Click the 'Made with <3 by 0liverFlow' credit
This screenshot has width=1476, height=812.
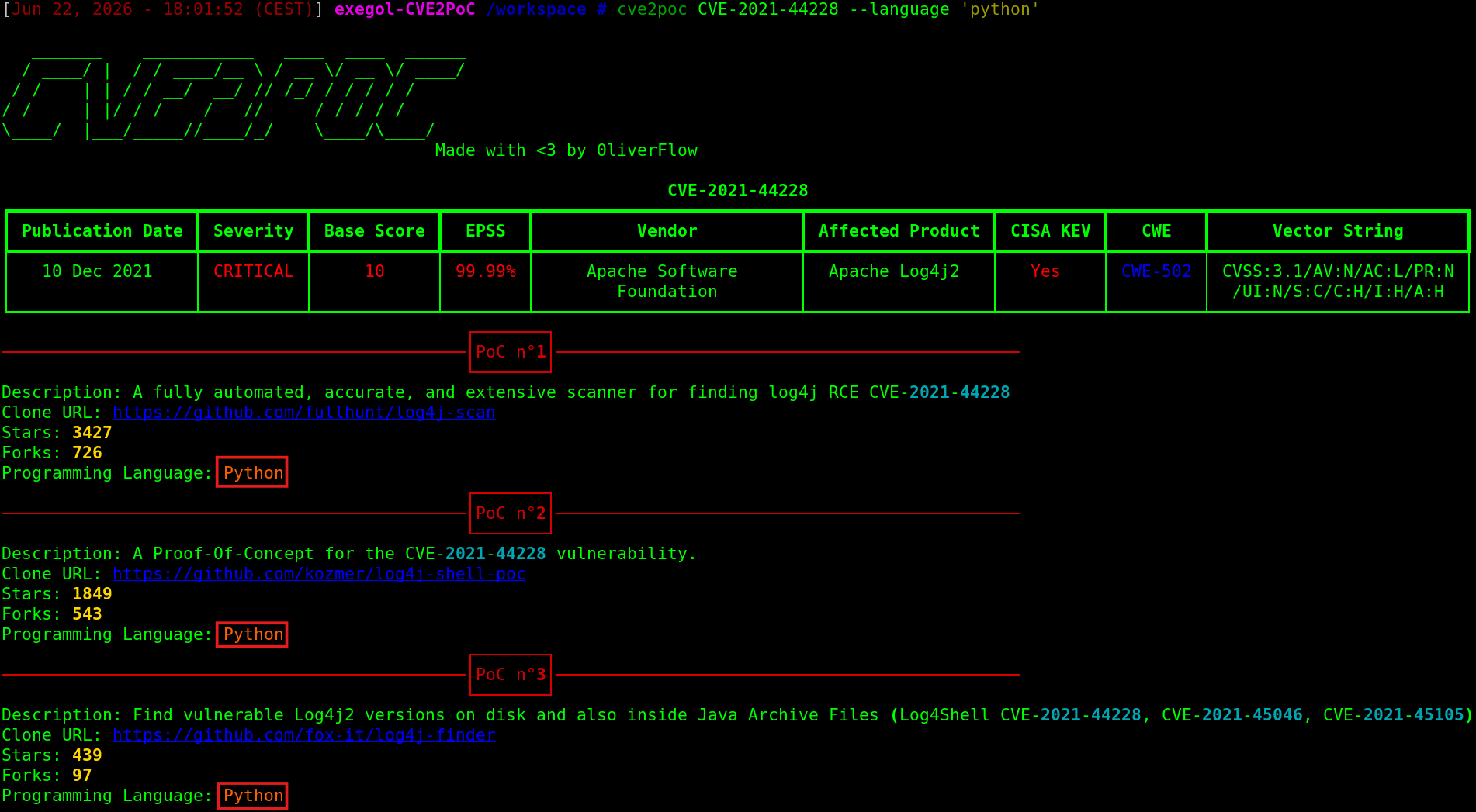tap(566, 150)
